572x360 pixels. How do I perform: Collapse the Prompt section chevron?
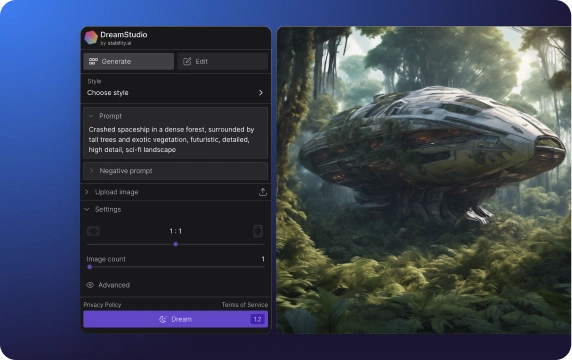point(91,116)
